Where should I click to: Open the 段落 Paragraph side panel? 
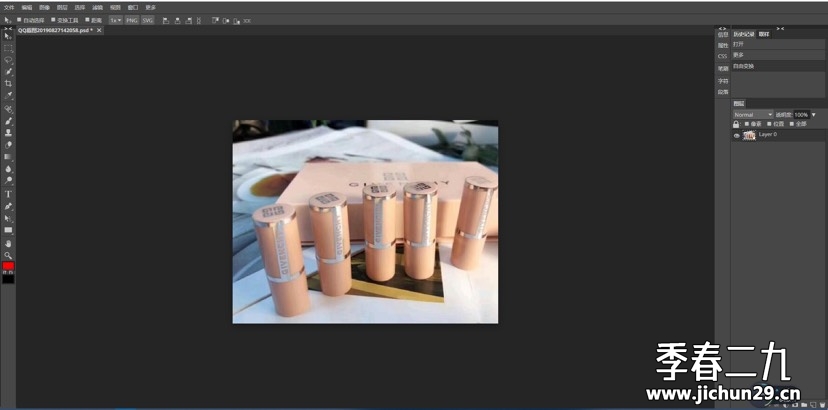pos(723,92)
